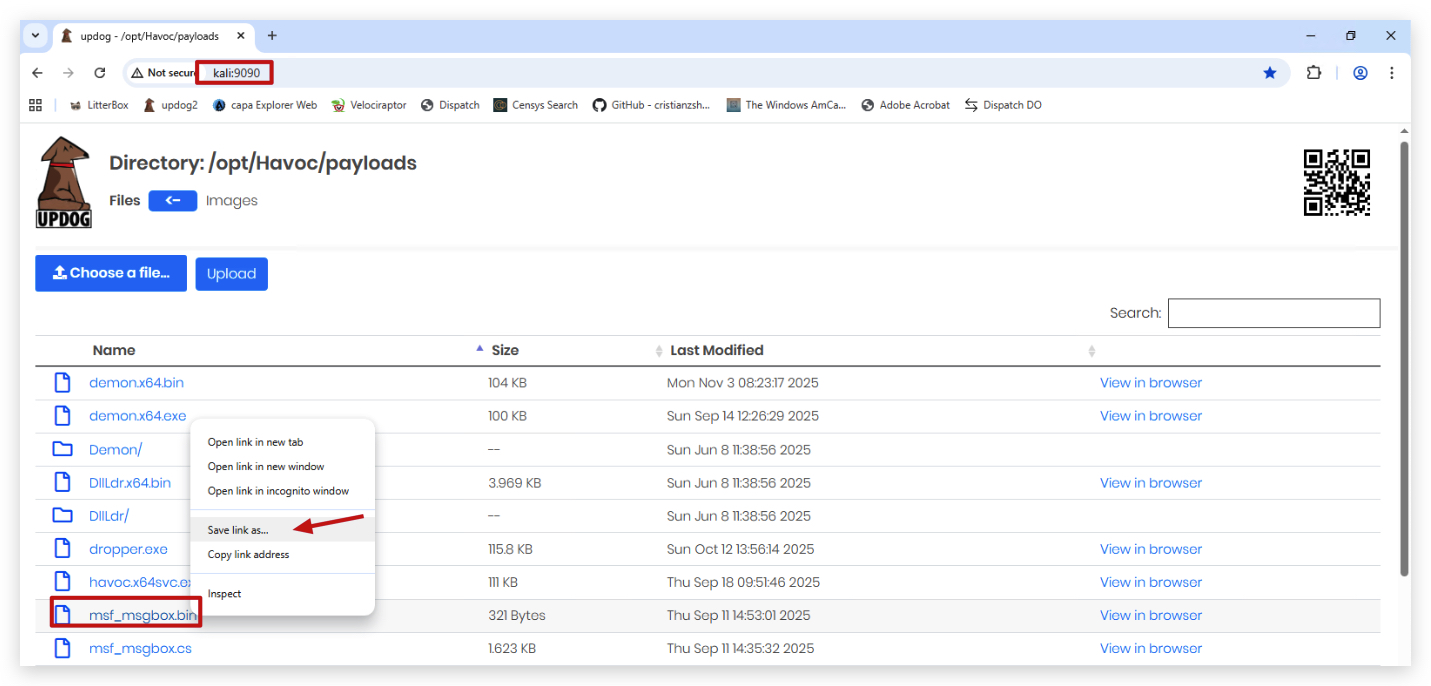Open the Dispatch DO bookmark
This screenshot has width=1431, height=686.
coord(1003,105)
